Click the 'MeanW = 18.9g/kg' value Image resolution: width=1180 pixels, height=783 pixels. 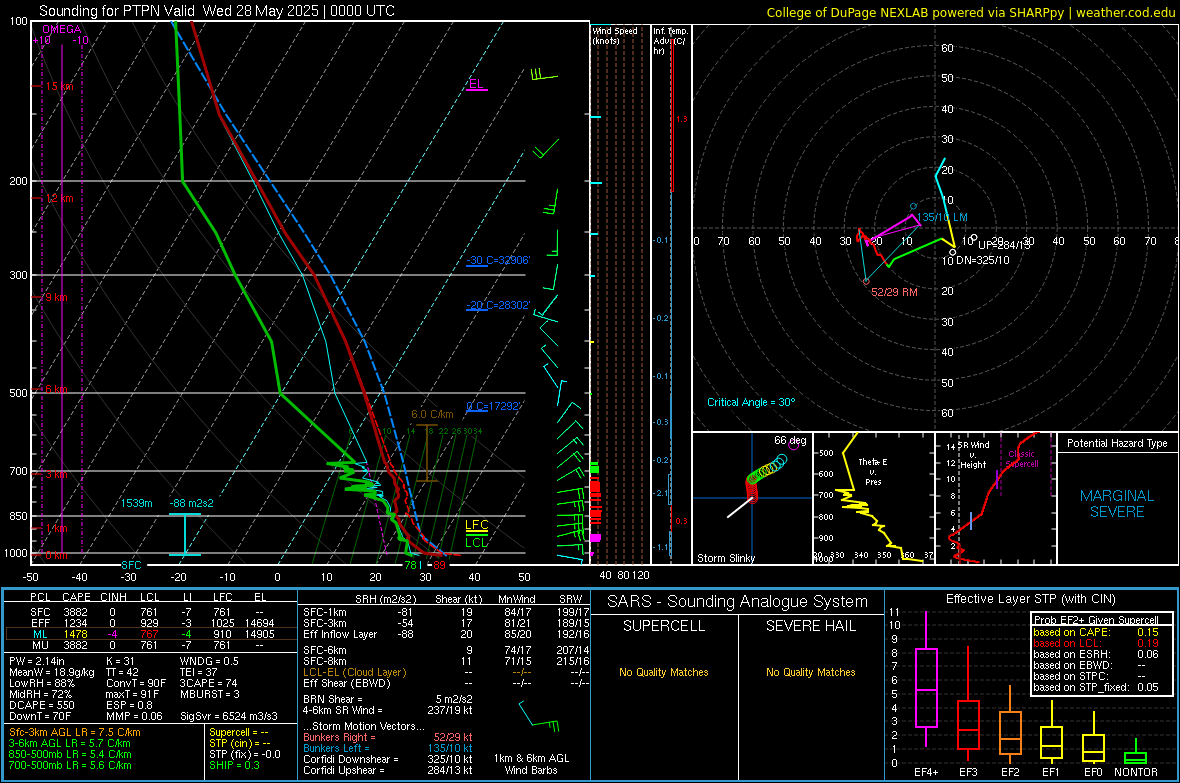click(x=51, y=672)
